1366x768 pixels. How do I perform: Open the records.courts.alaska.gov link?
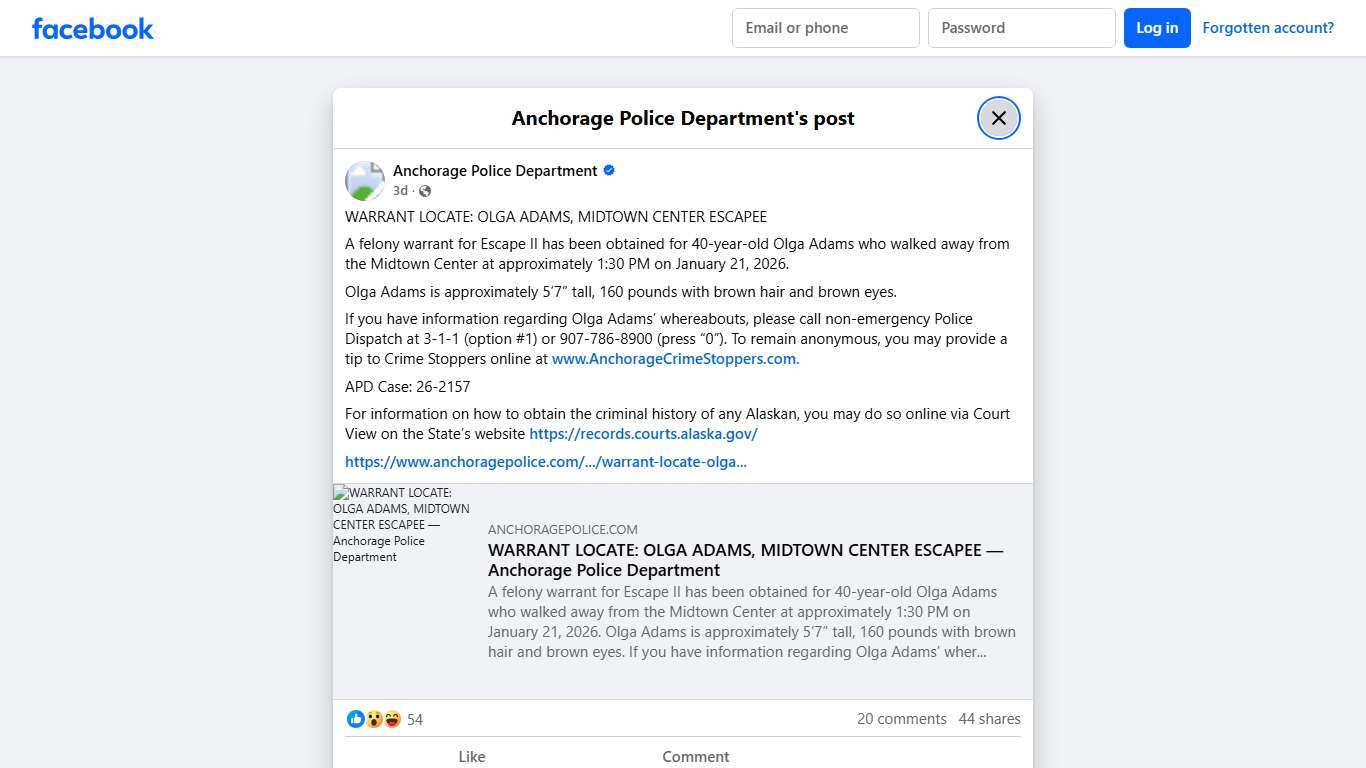(643, 434)
